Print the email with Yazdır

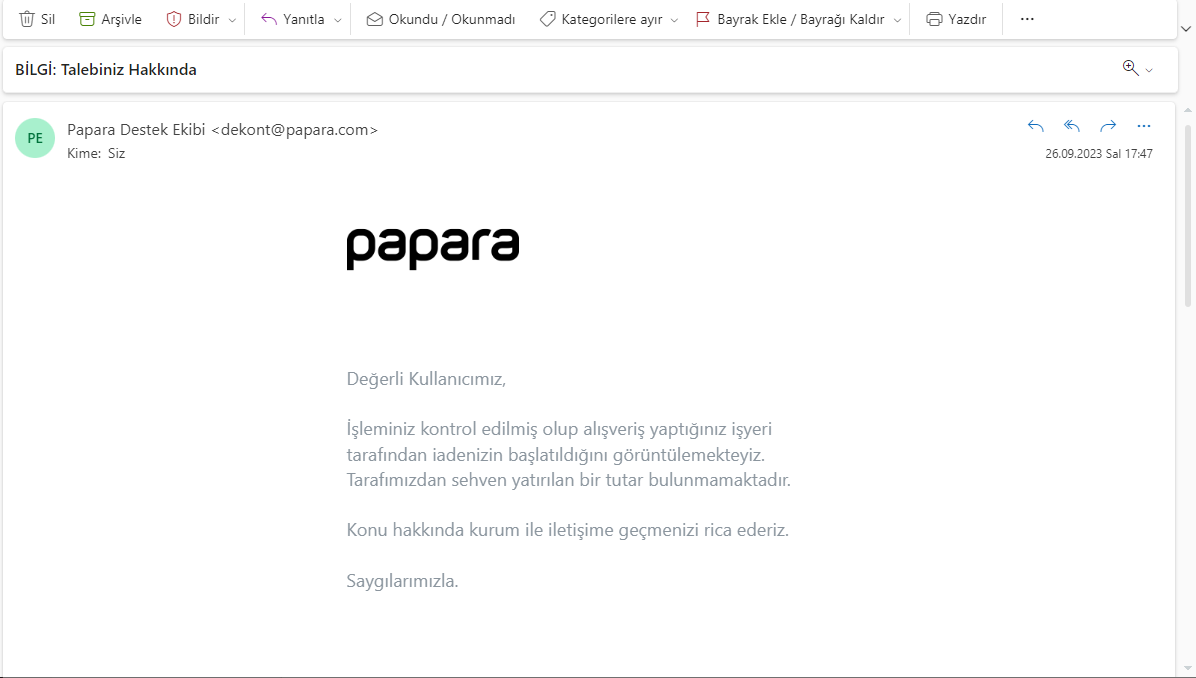pos(956,19)
